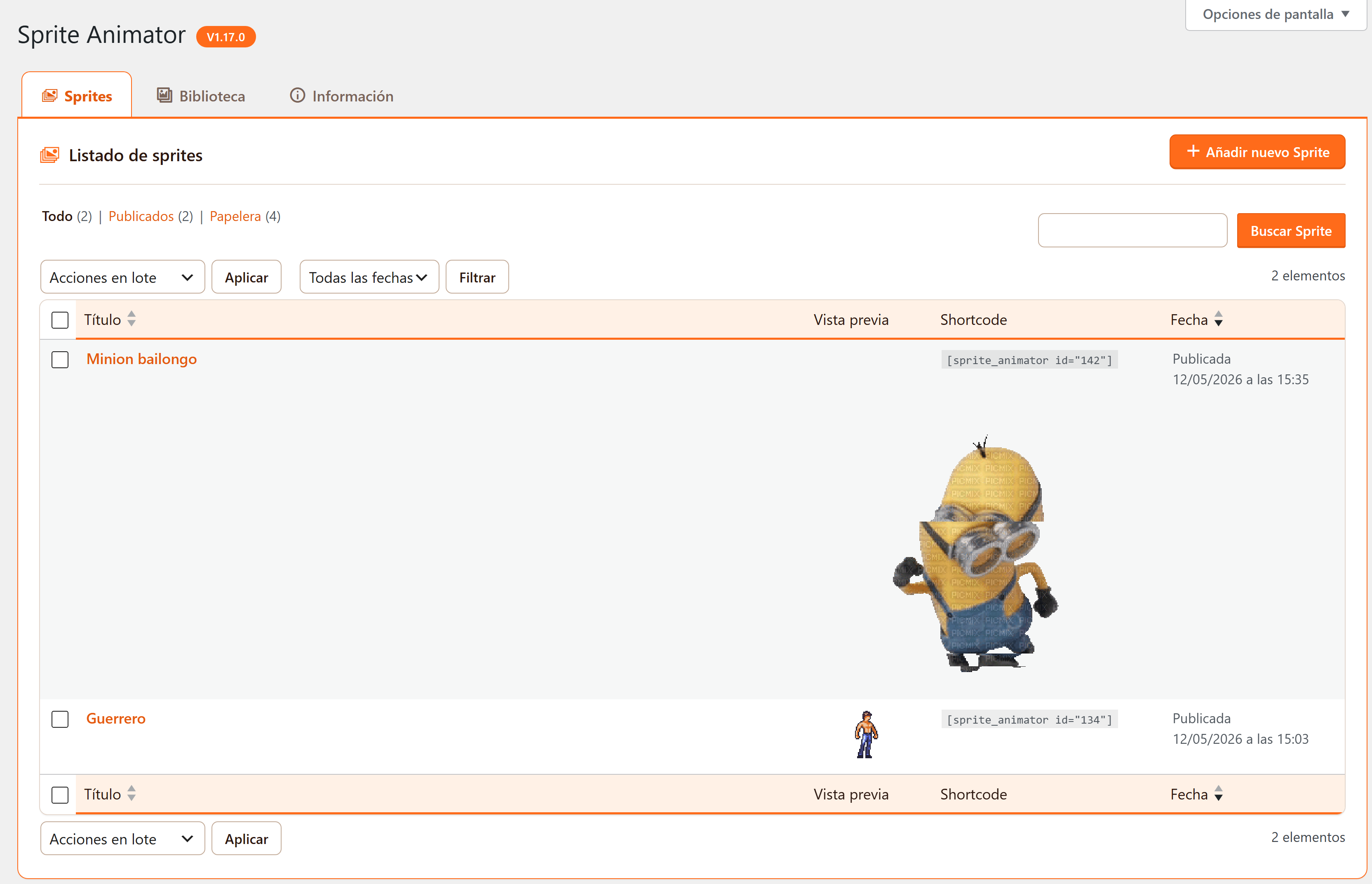Click the Listado de sprites heading icon

(49, 155)
